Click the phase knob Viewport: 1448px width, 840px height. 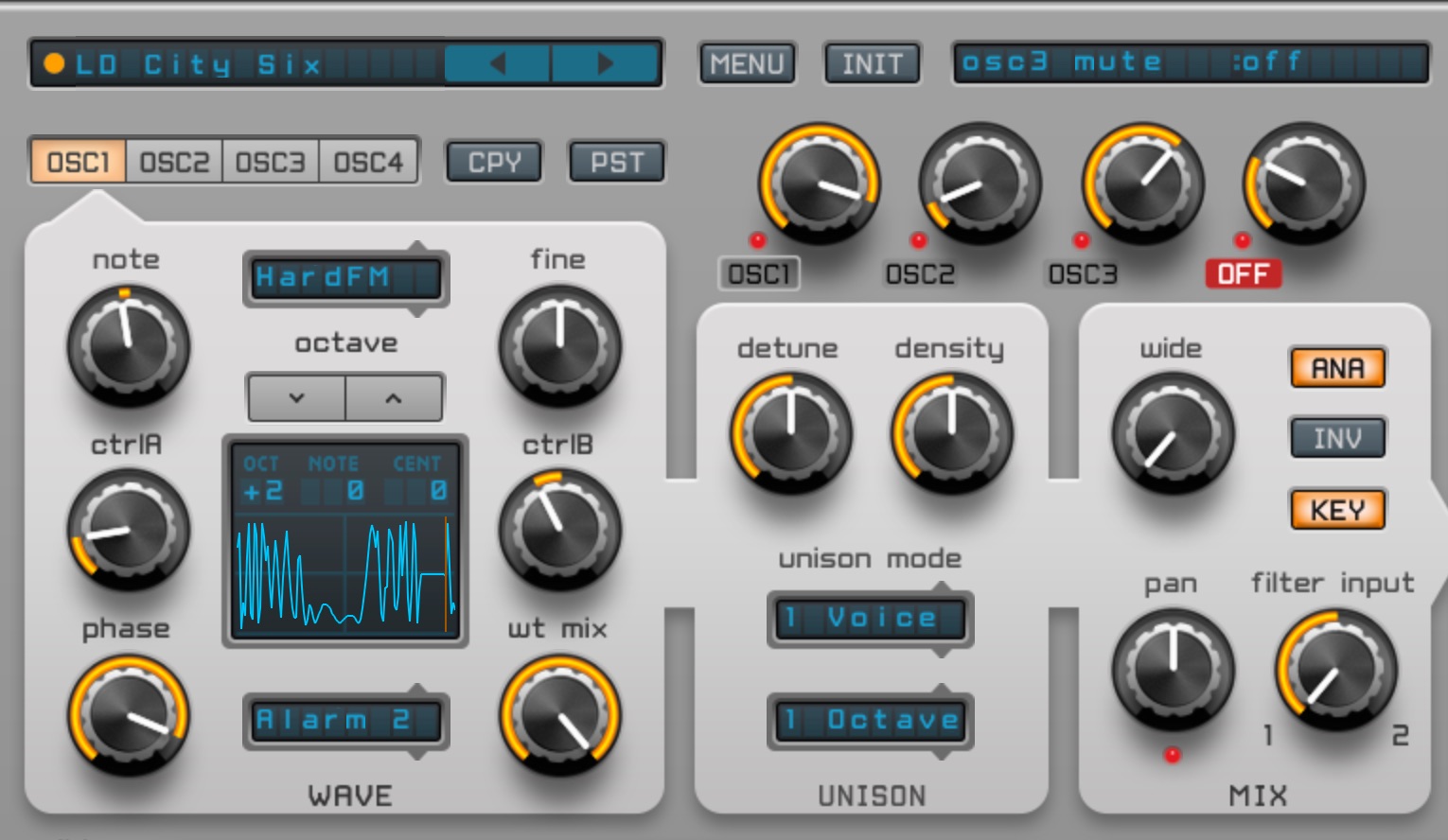(x=128, y=716)
